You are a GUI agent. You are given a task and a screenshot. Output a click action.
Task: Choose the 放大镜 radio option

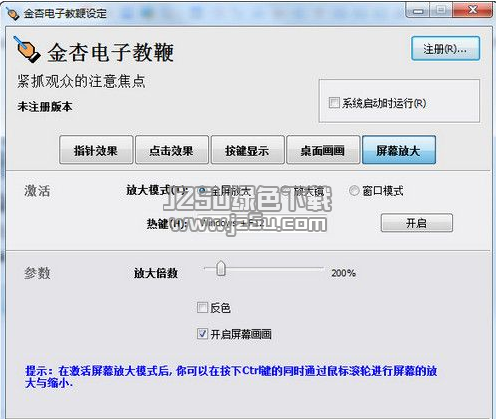click(x=286, y=191)
